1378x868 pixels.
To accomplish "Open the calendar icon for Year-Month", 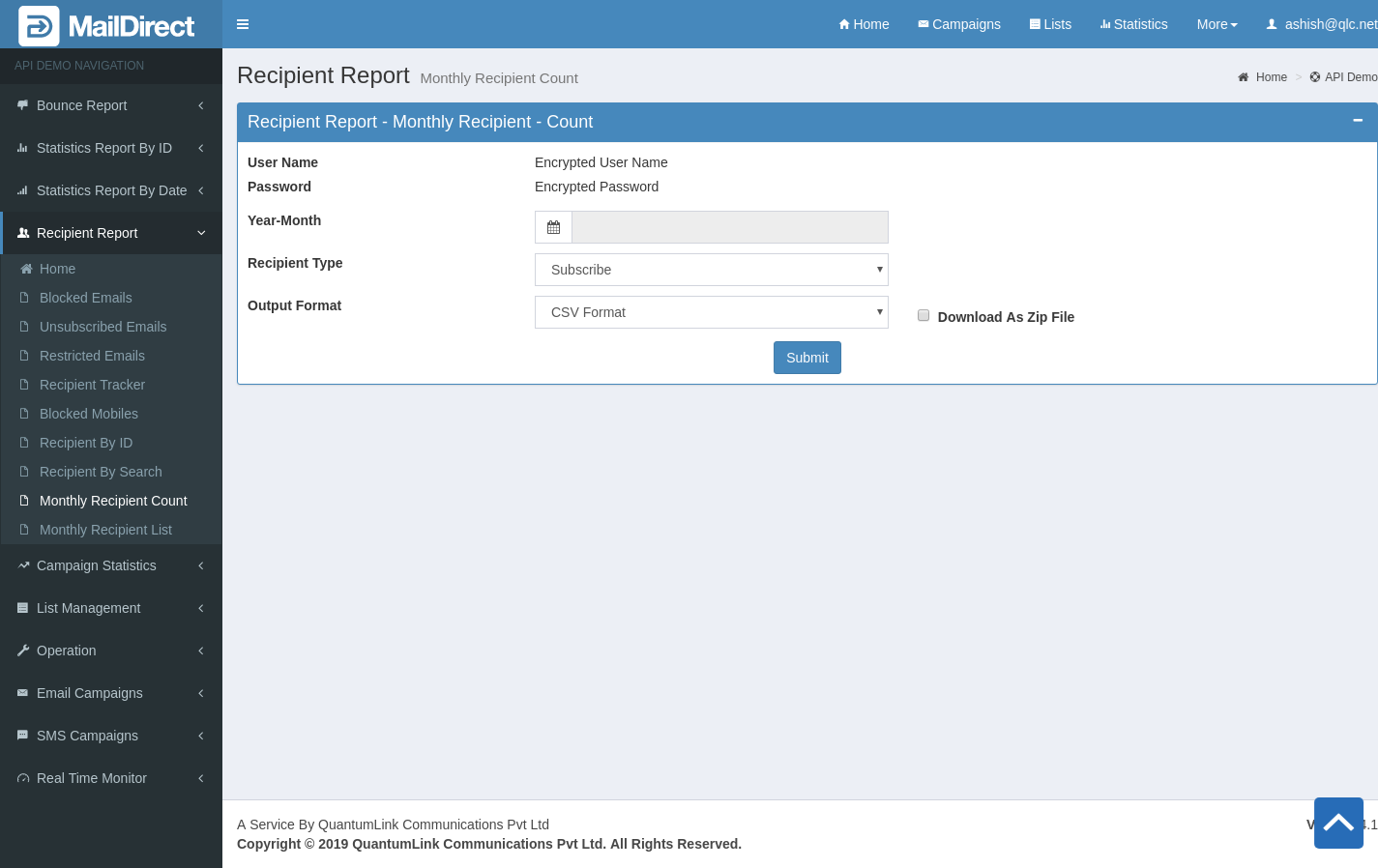I will point(553,227).
